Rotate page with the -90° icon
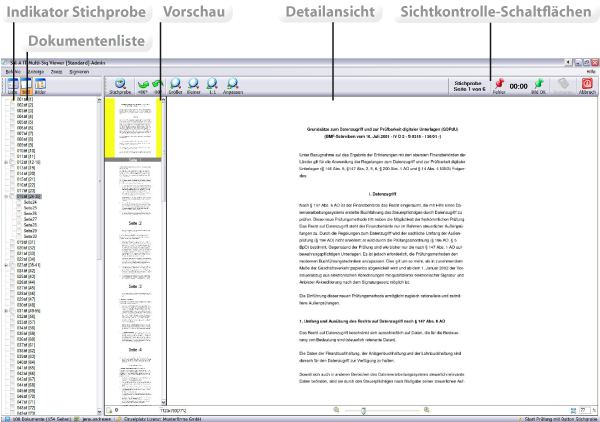Image resolution: width=600 pixels, height=422 pixels. pyautogui.click(x=157, y=86)
